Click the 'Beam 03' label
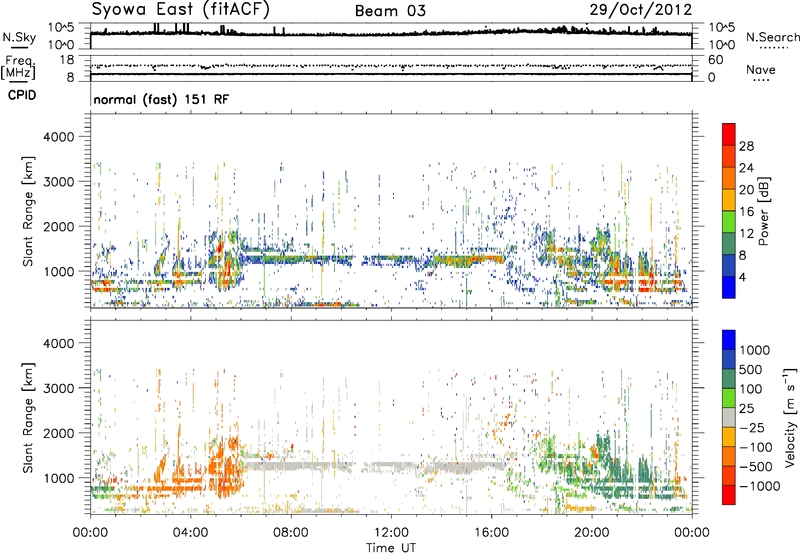The width and height of the screenshot is (800, 554). click(390, 11)
